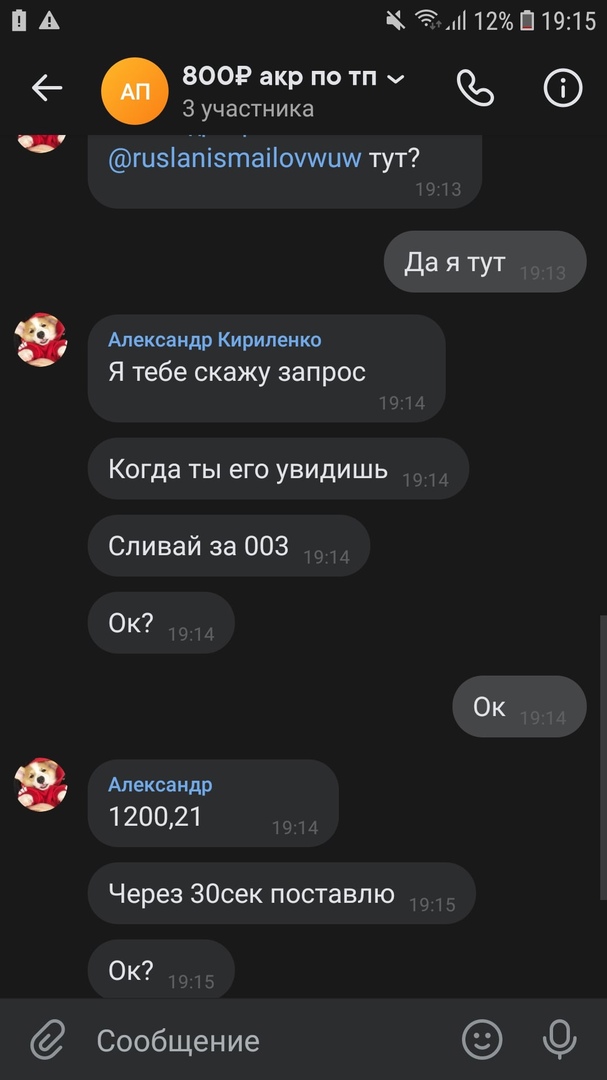Tap the battery indicator in the status bar

(x=527, y=21)
